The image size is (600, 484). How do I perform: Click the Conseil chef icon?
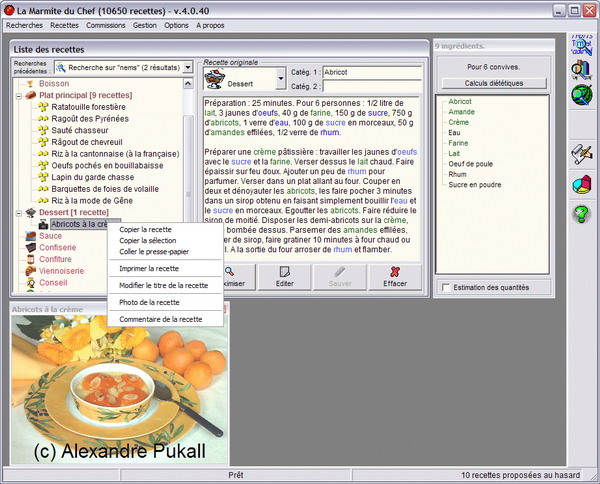pos(31,283)
